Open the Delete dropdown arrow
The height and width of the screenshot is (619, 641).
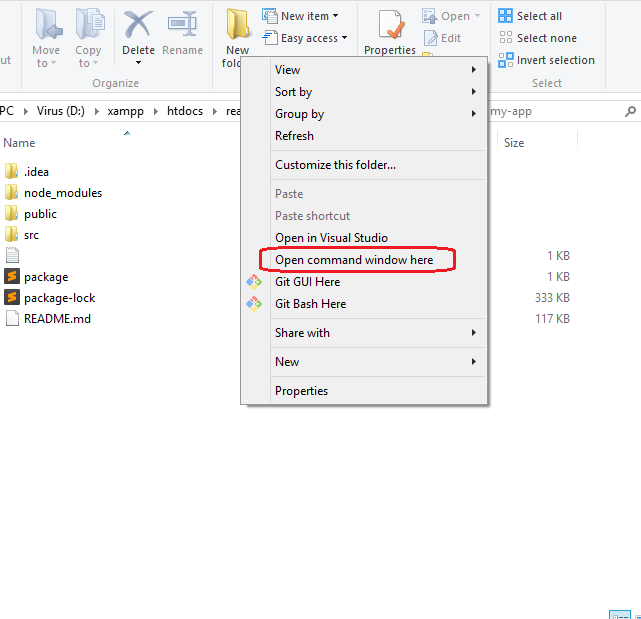pyautogui.click(x=138, y=63)
